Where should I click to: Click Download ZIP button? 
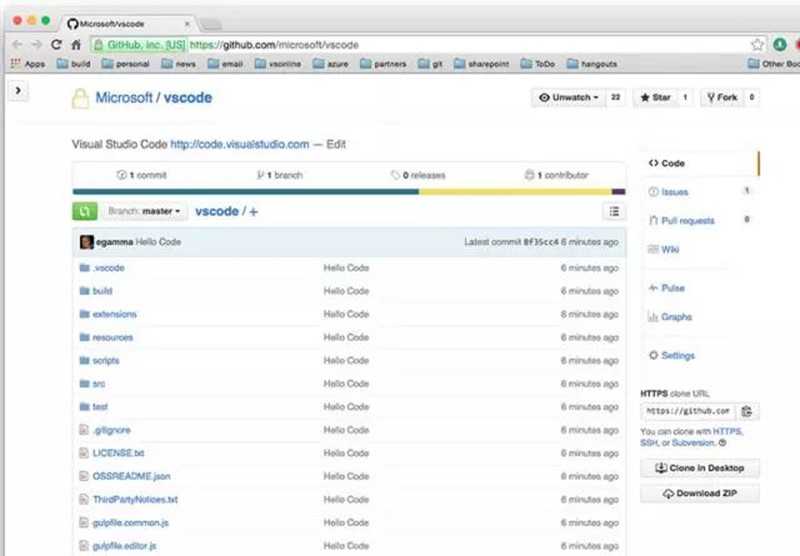click(699, 493)
